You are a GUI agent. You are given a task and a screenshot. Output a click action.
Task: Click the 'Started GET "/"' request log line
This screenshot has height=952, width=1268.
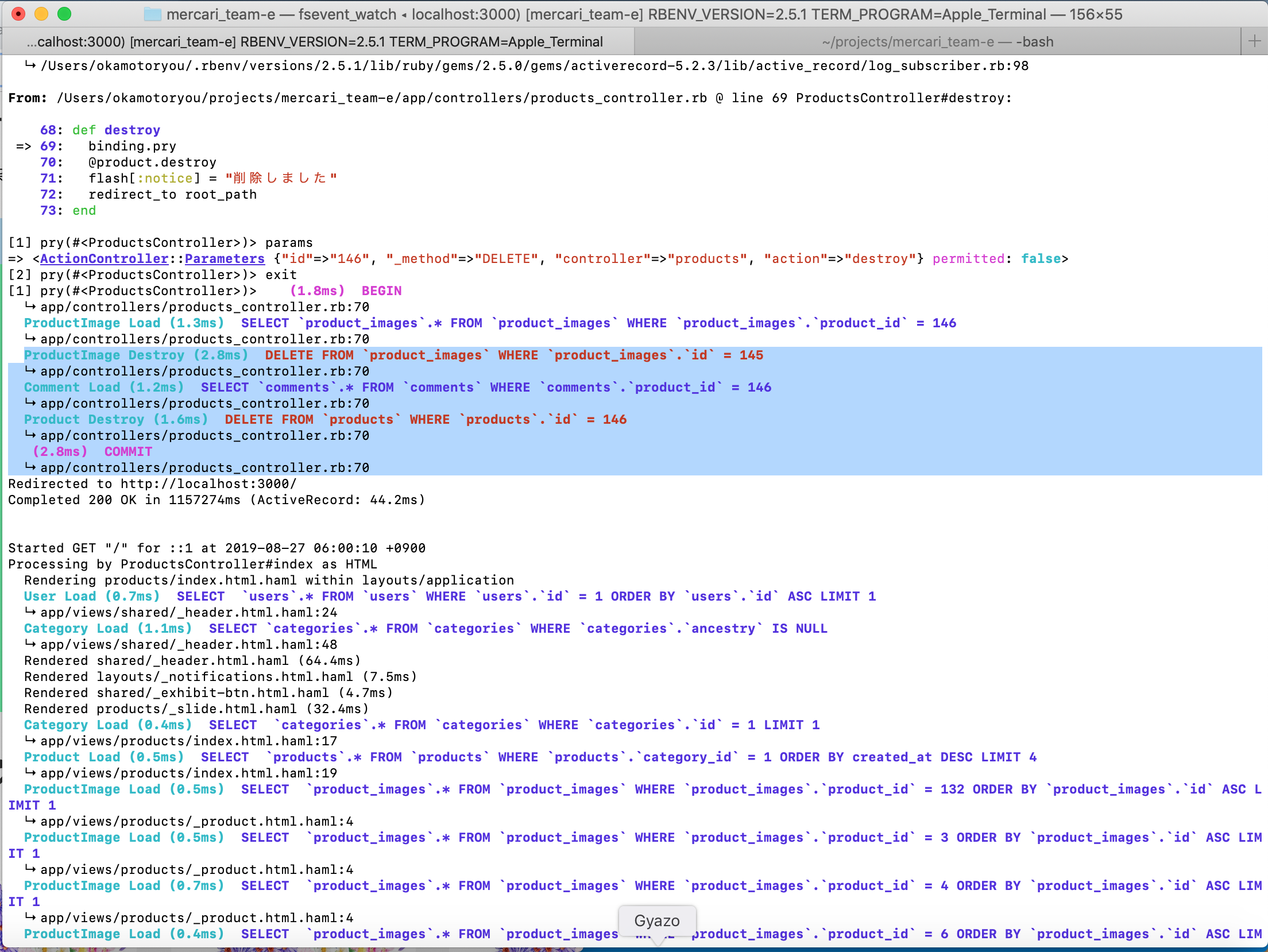217,548
